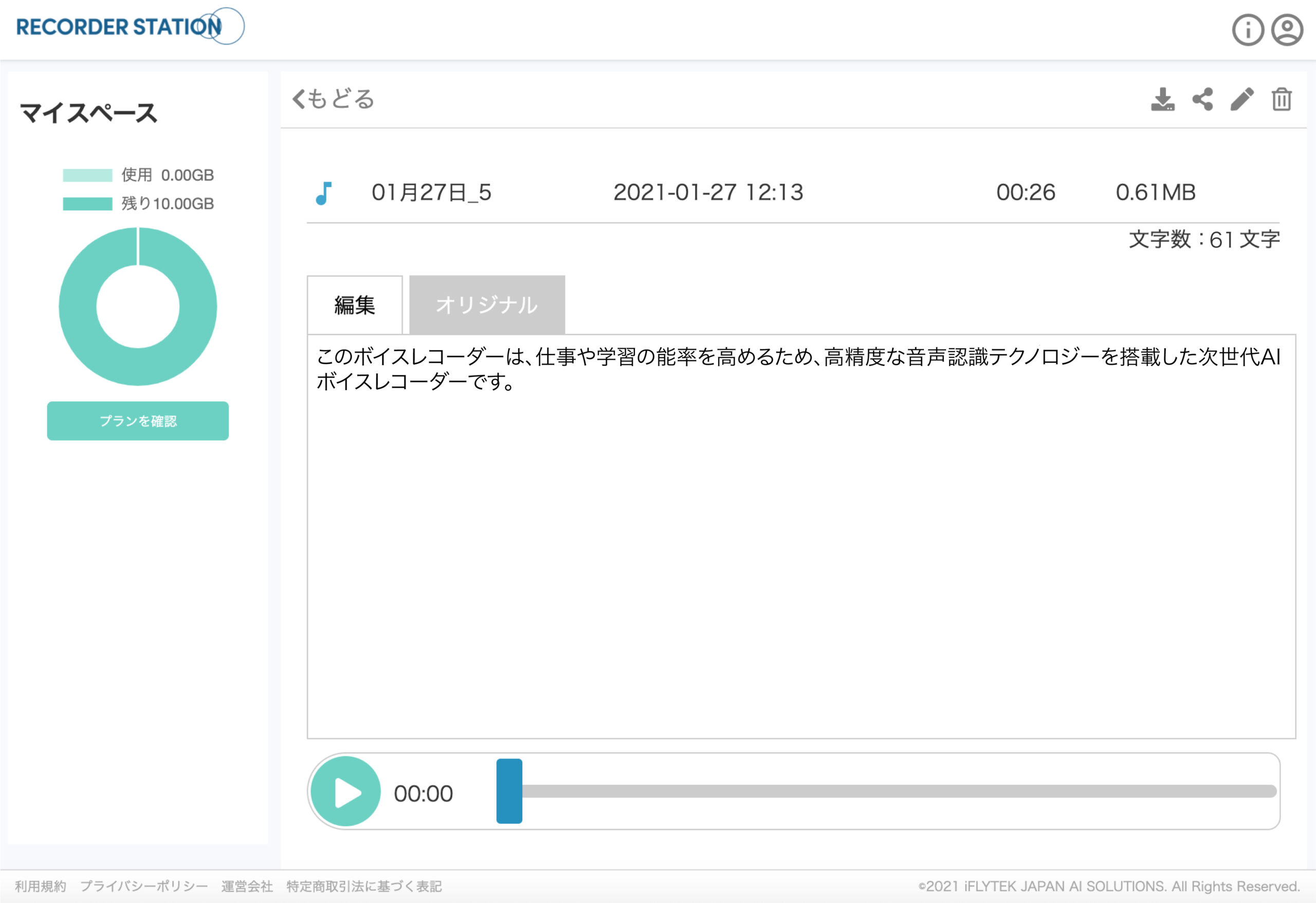Click the date 2021-01-27 12:13
1316x903 pixels.
coord(708,193)
